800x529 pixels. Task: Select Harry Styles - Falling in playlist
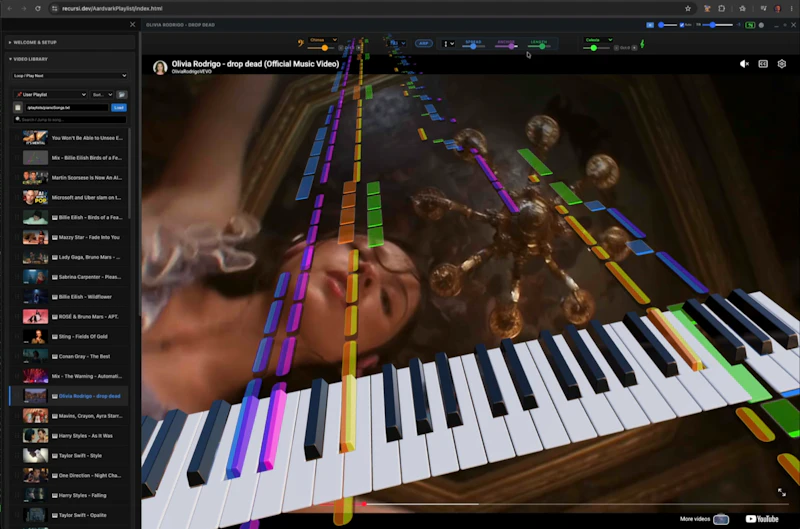68,495
